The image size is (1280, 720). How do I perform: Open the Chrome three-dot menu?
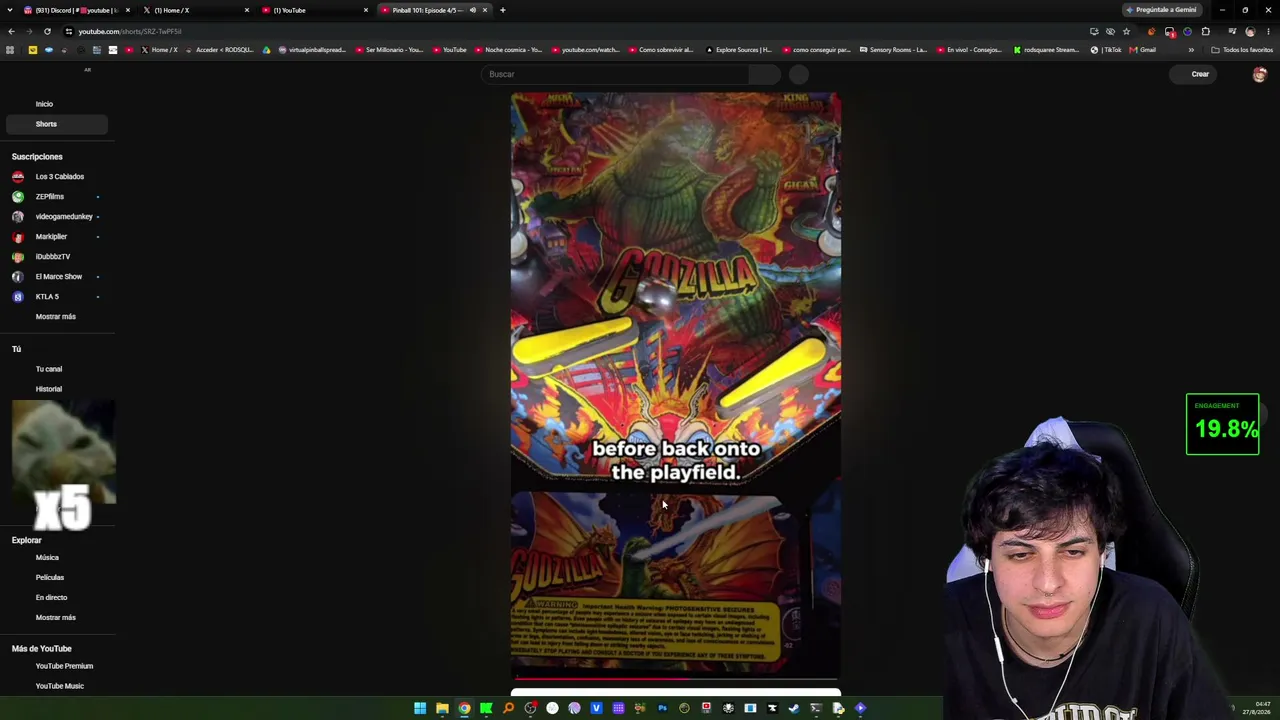click(x=1268, y=31)
